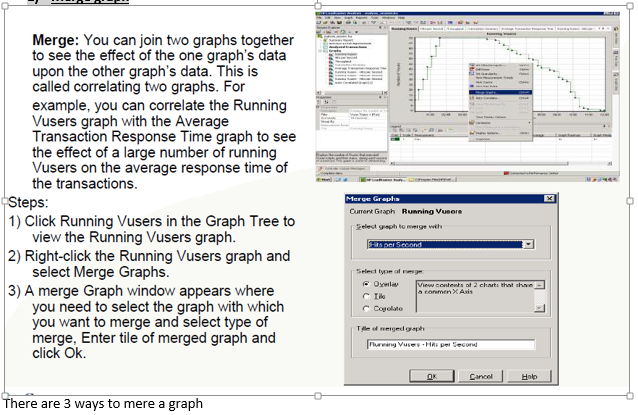The width and height of the screenshot is (638, 415).
Task: Switch to the Hits per Second graph tab
Action: (432, 29)
